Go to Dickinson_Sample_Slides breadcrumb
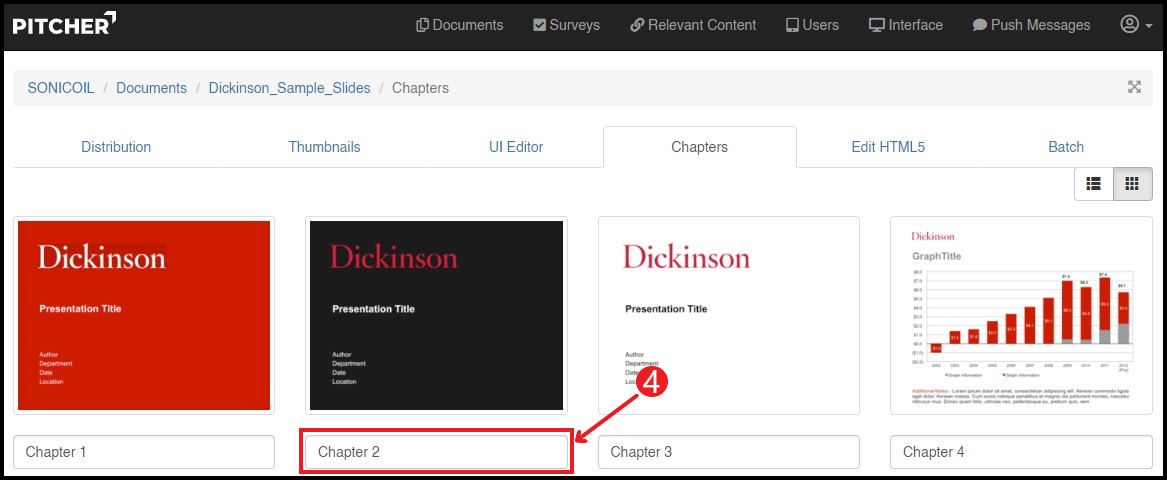The height and width of the screenshot is (480, 1167). click(x=289, y=88)
